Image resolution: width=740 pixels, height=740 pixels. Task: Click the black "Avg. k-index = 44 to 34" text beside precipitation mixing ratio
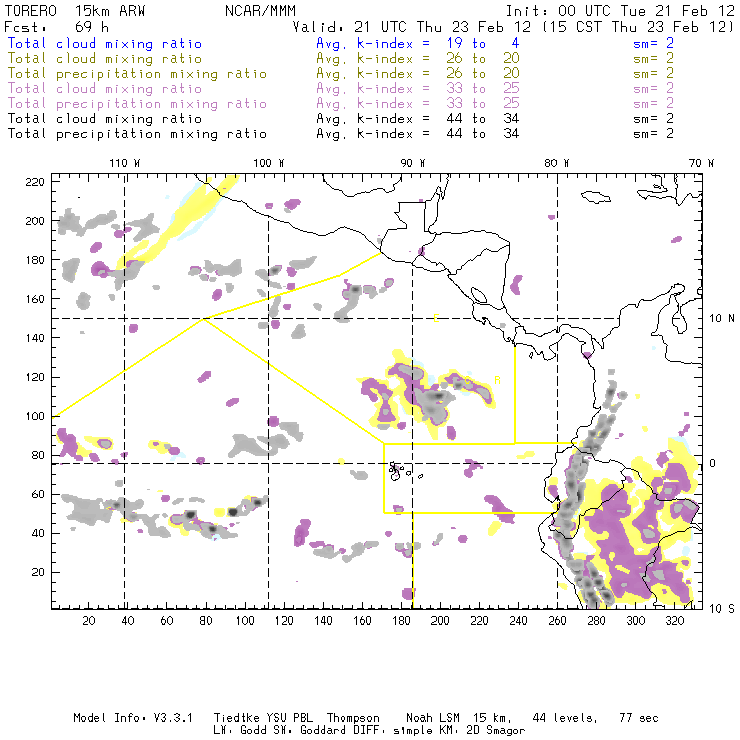point(418,134)
